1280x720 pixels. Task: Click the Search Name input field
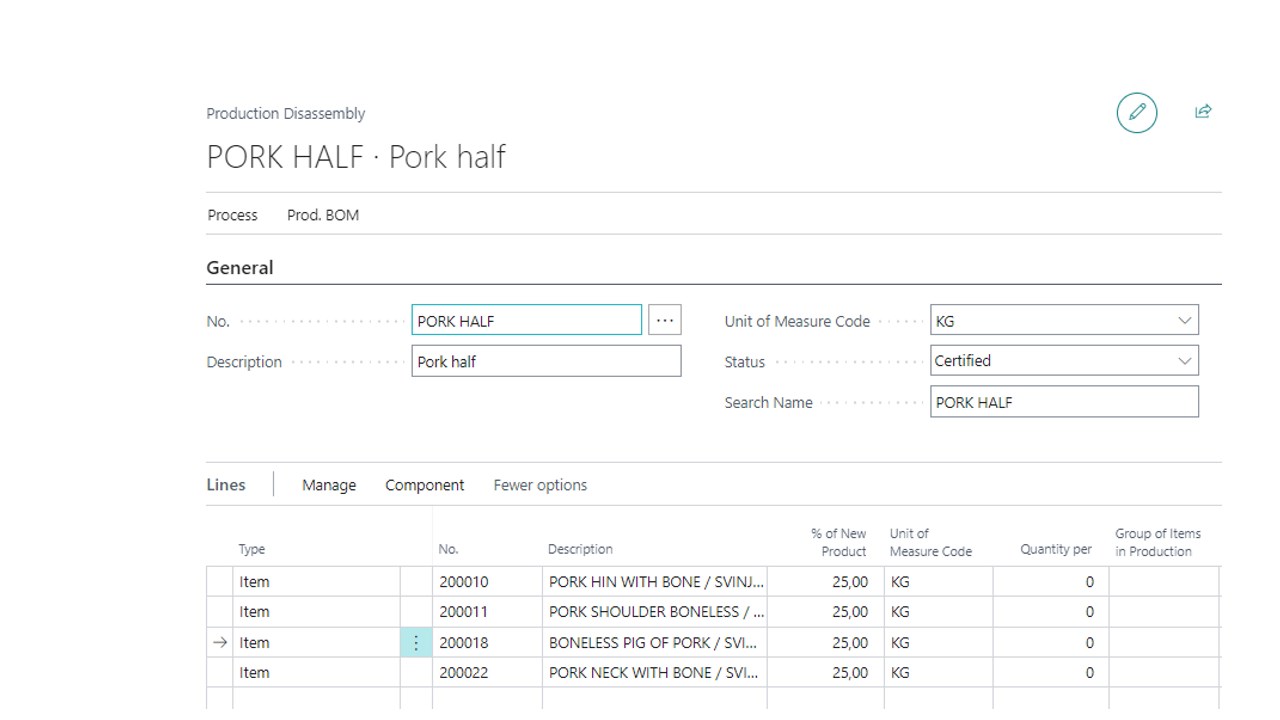click(1063, 403)
